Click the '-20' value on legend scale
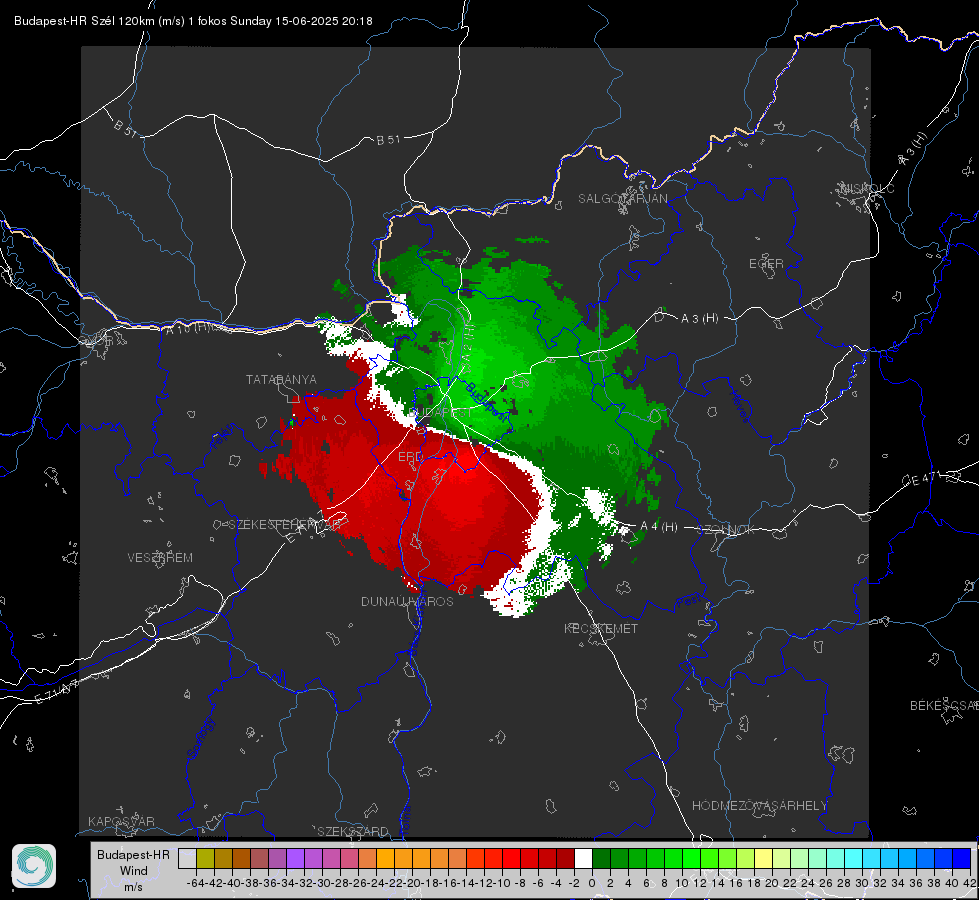 (x=412, y=883)
